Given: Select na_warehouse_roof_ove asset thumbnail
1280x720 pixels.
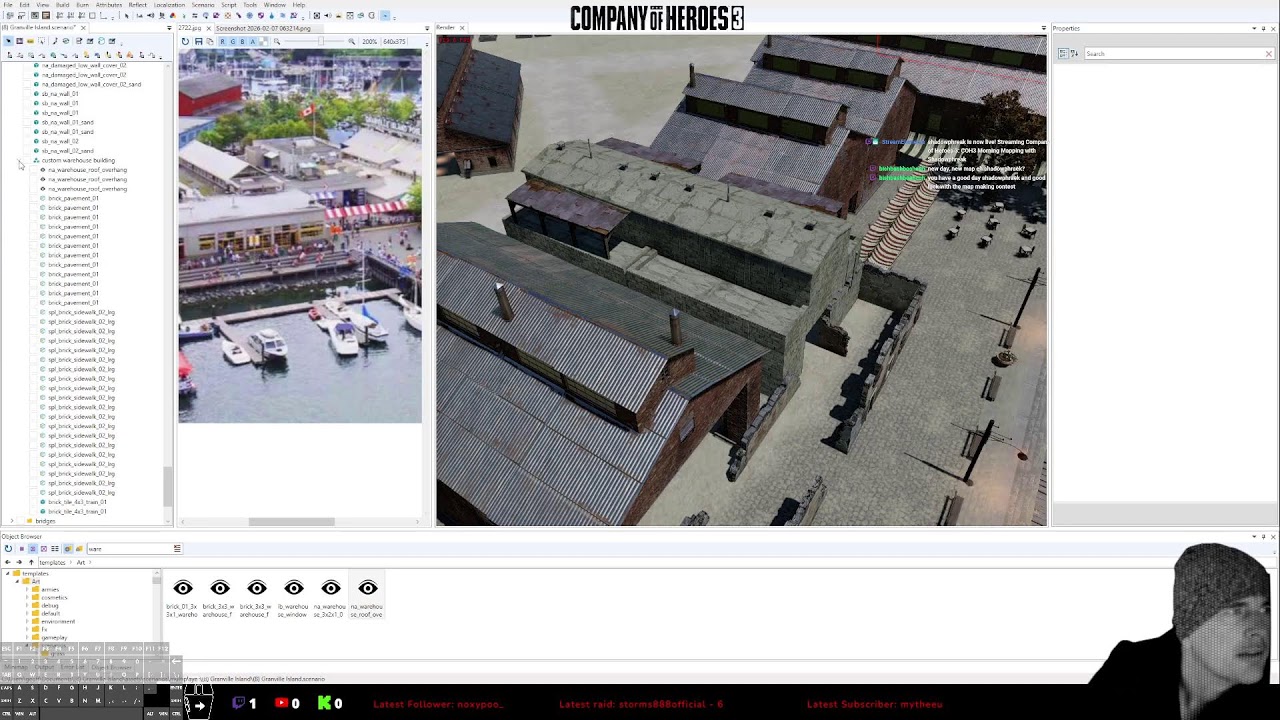Looking at the screenshot, I should [368, 596].
